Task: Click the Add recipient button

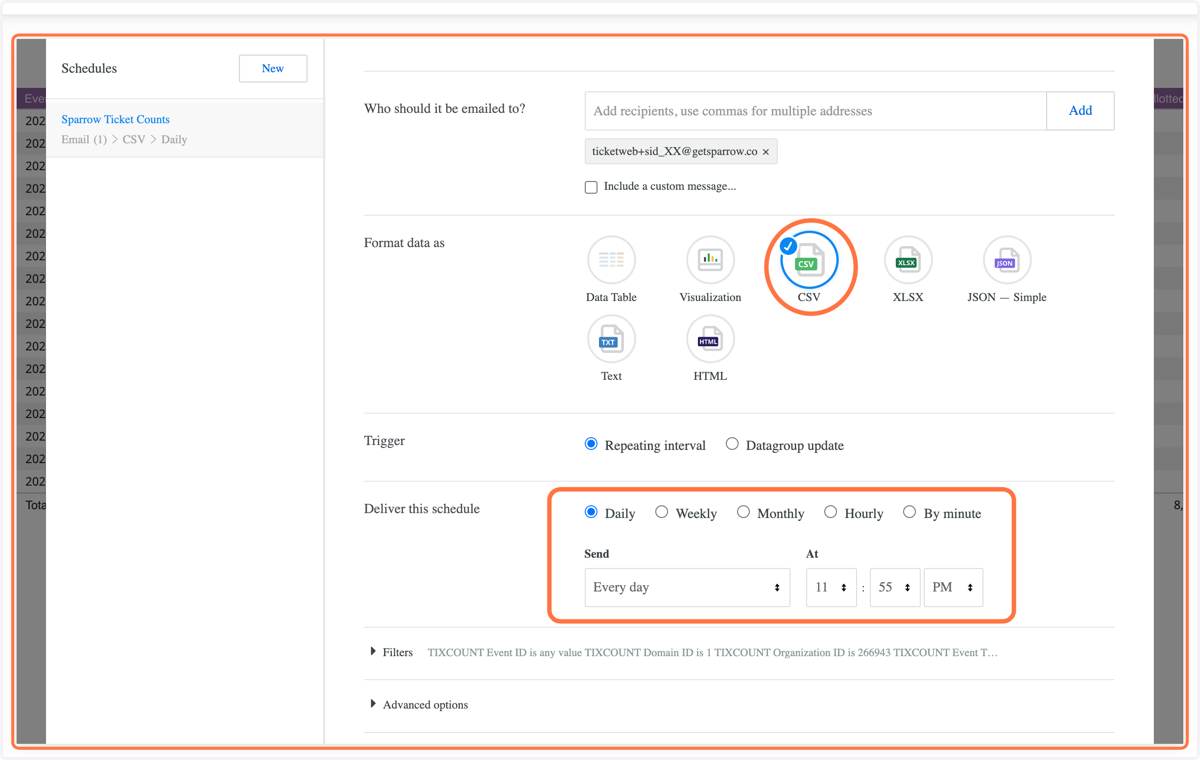Action: click(x=1080, y=111)
